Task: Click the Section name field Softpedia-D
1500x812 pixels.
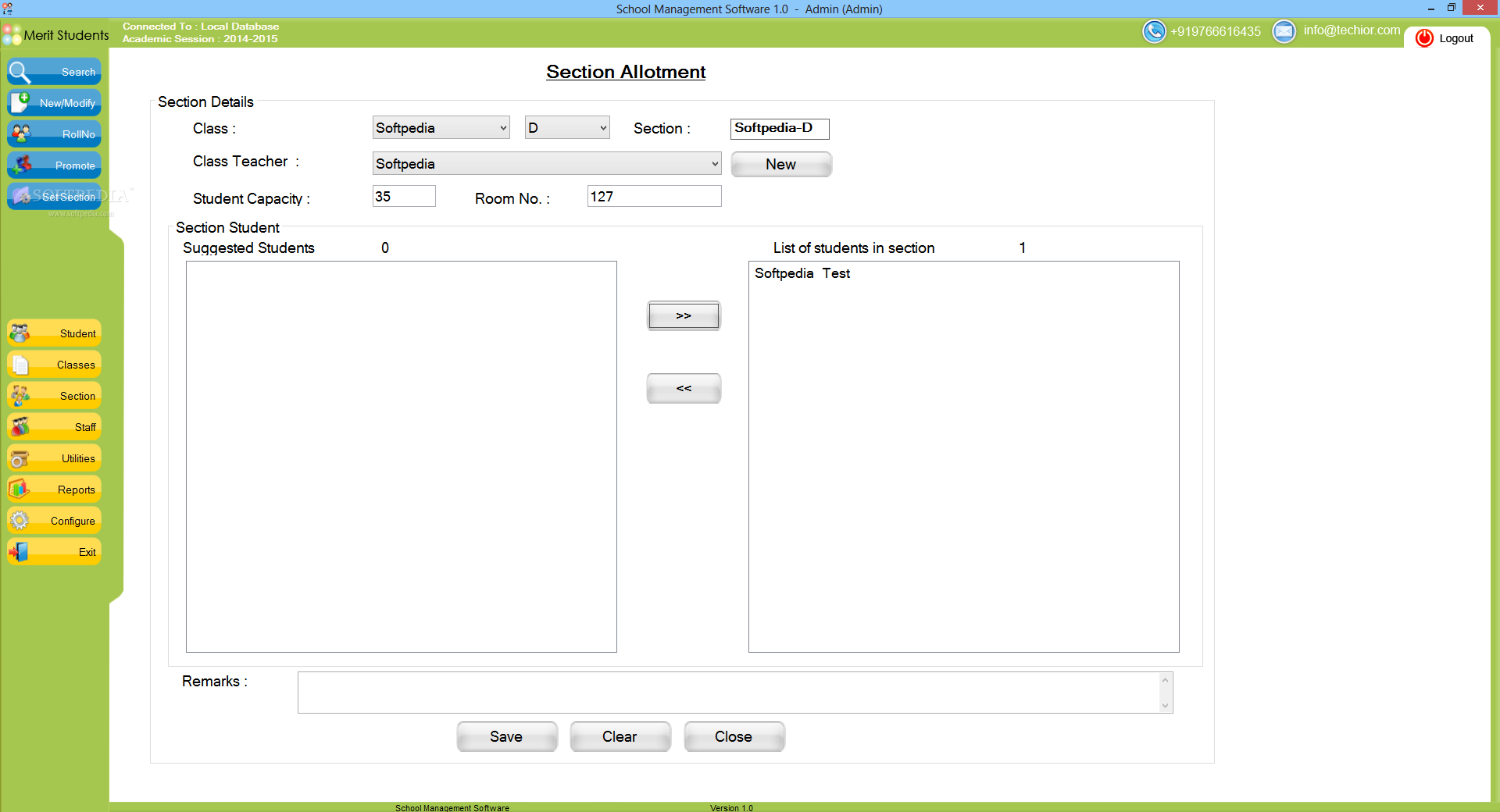Action: click(780, 128)
